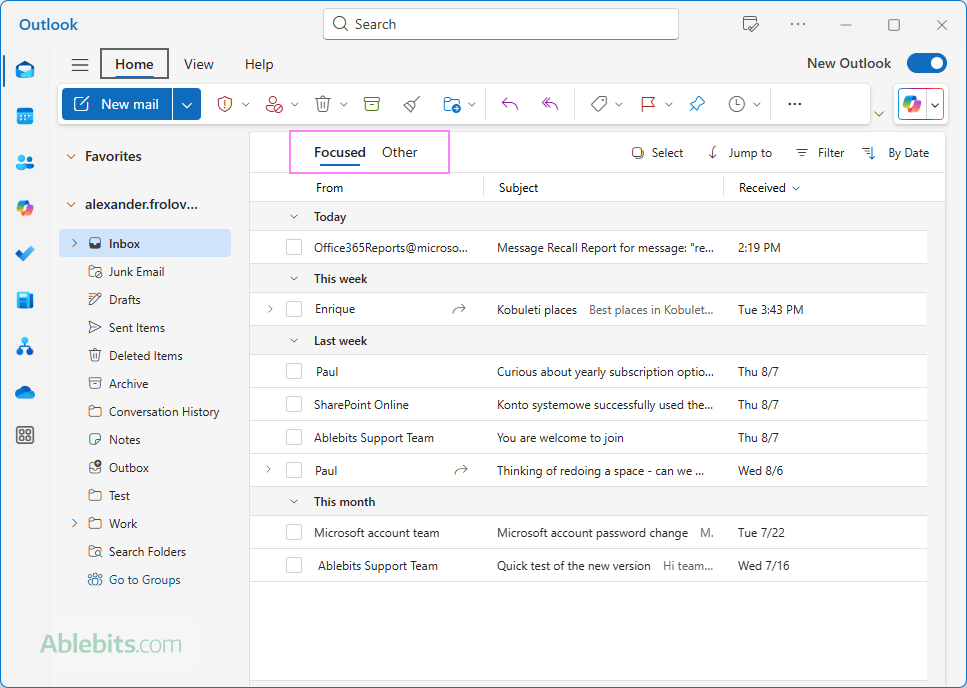Viewport: 967px width, 688px height.
Task: Open Copilot from the left sidebar
Action: point(25,208)
